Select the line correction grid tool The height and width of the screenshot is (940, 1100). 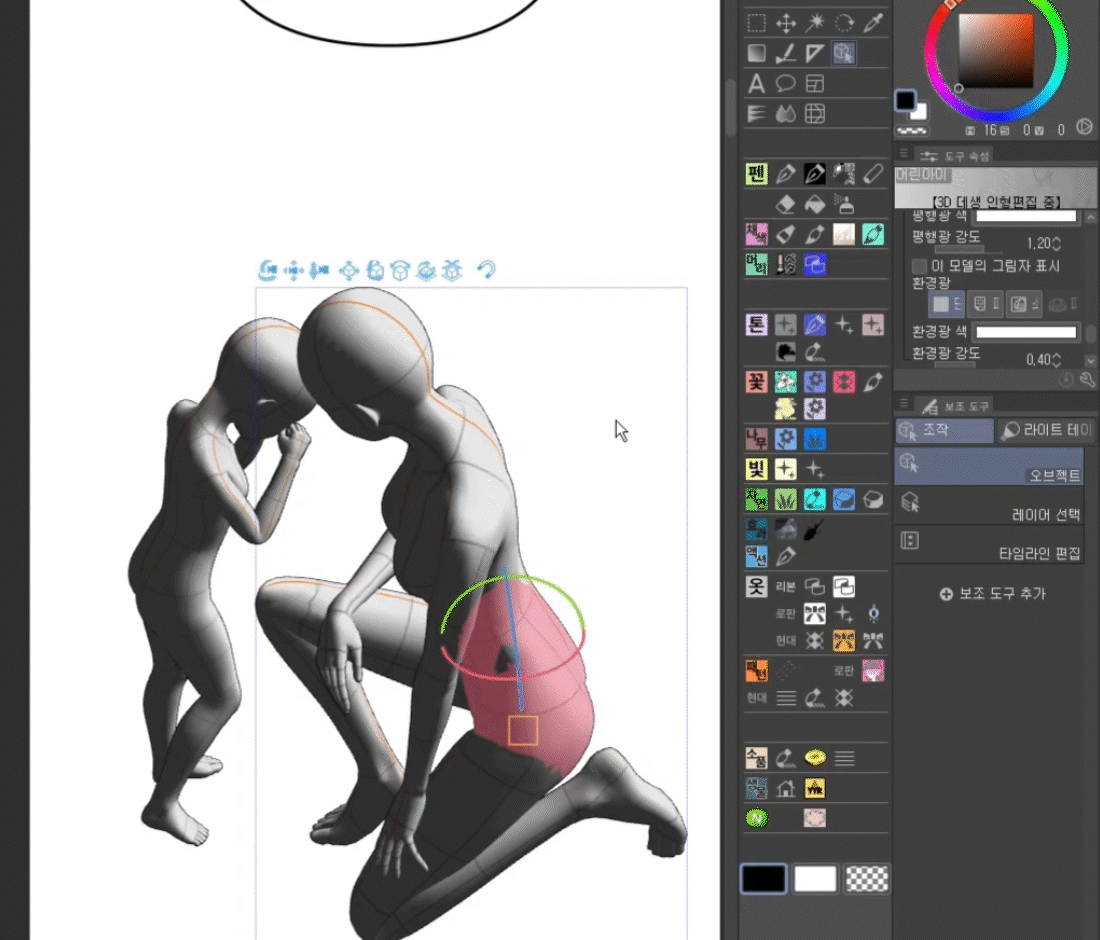[815, 114]
